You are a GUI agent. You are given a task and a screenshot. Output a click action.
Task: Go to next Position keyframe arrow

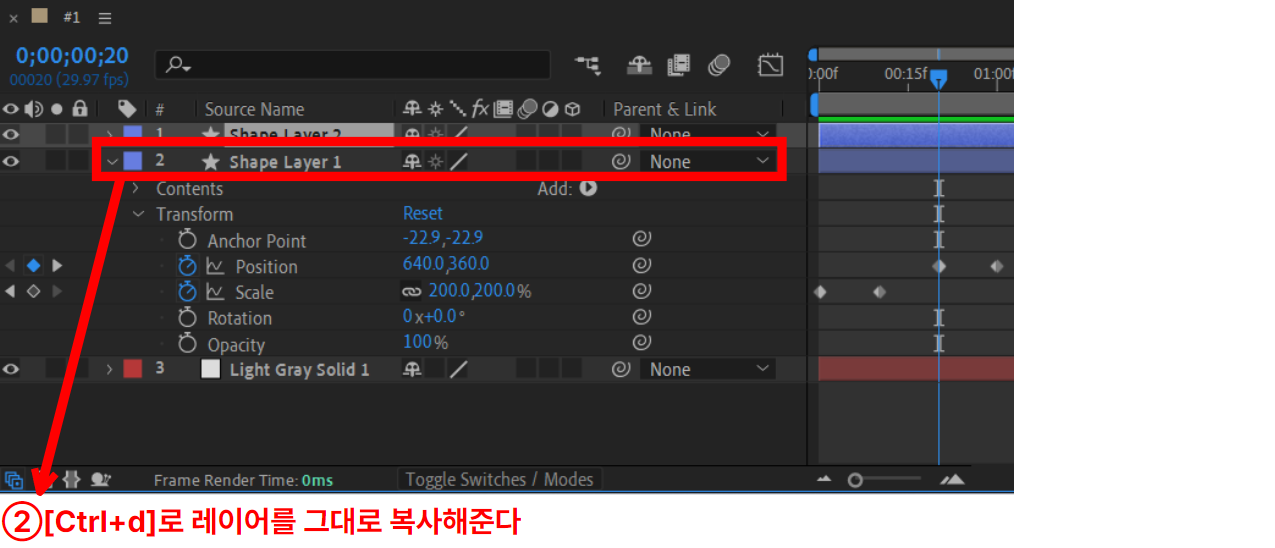point(57,265)
